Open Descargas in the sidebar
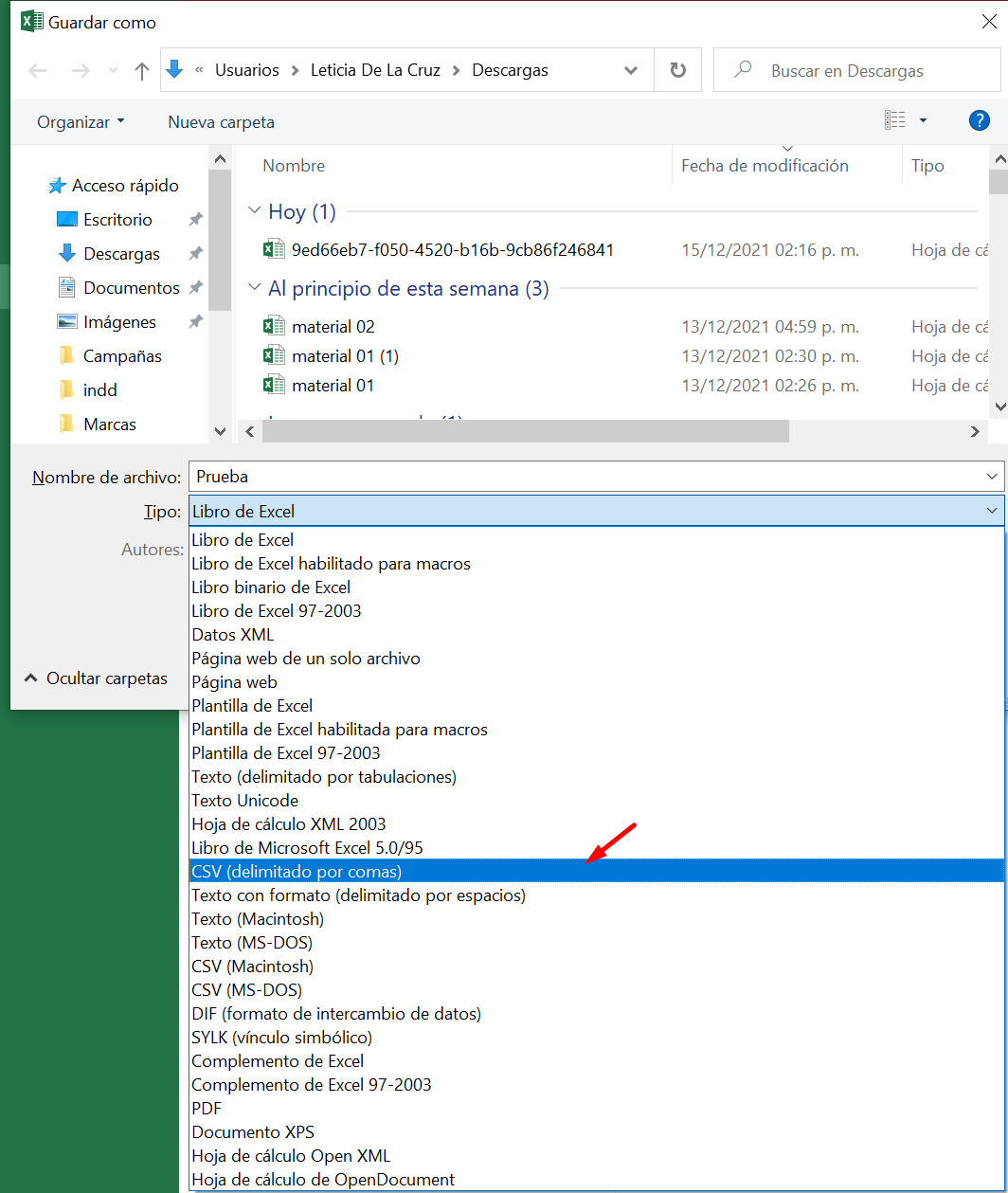 [x=121, y=254]
